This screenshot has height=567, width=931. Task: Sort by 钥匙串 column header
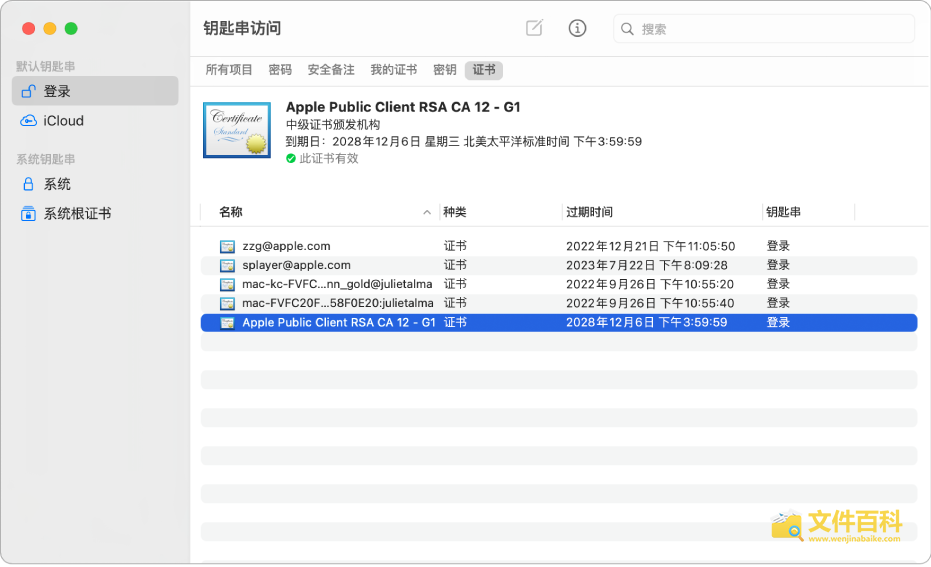coord(783,212)
